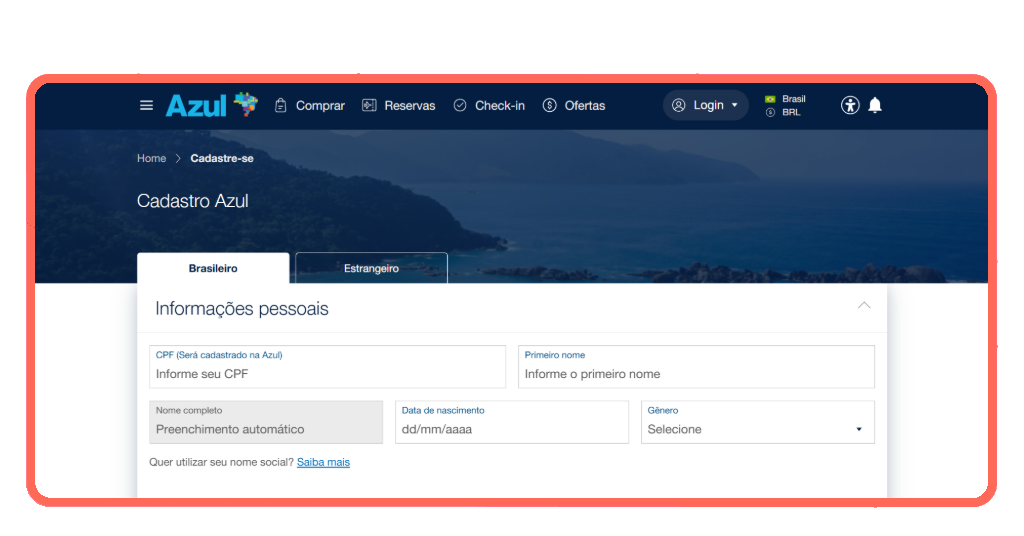Click the CPF input field

(x=327, y=367)
